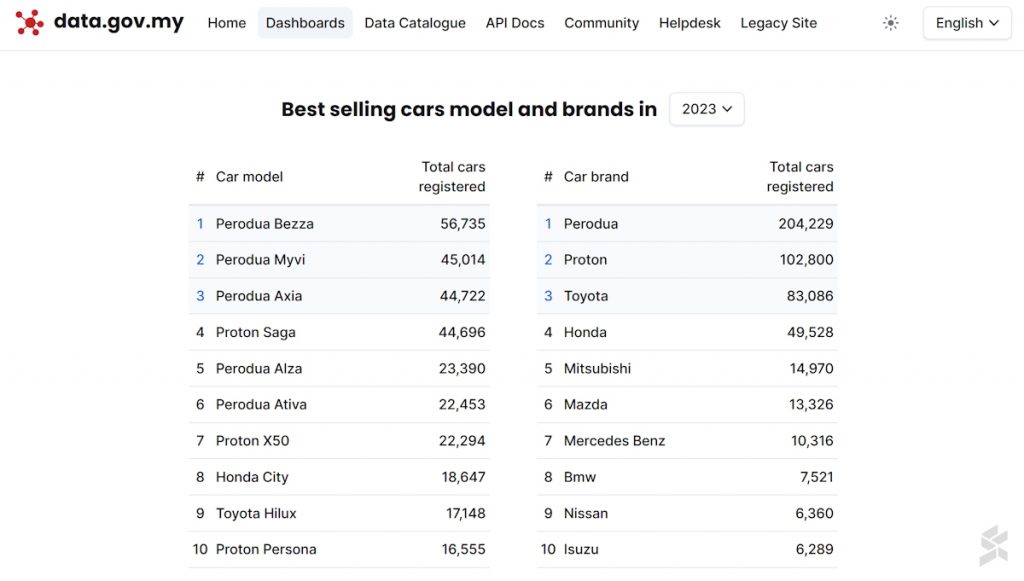Open the API Docs menu item

point(515,23)
